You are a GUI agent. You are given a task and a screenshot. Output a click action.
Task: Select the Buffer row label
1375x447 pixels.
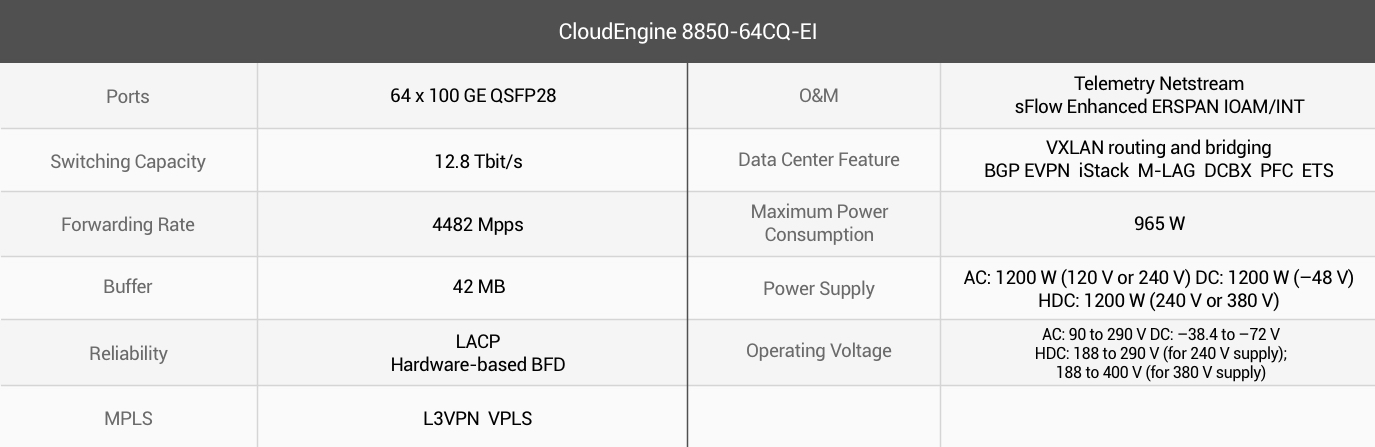pyautogui.click(x=128, y=287)
